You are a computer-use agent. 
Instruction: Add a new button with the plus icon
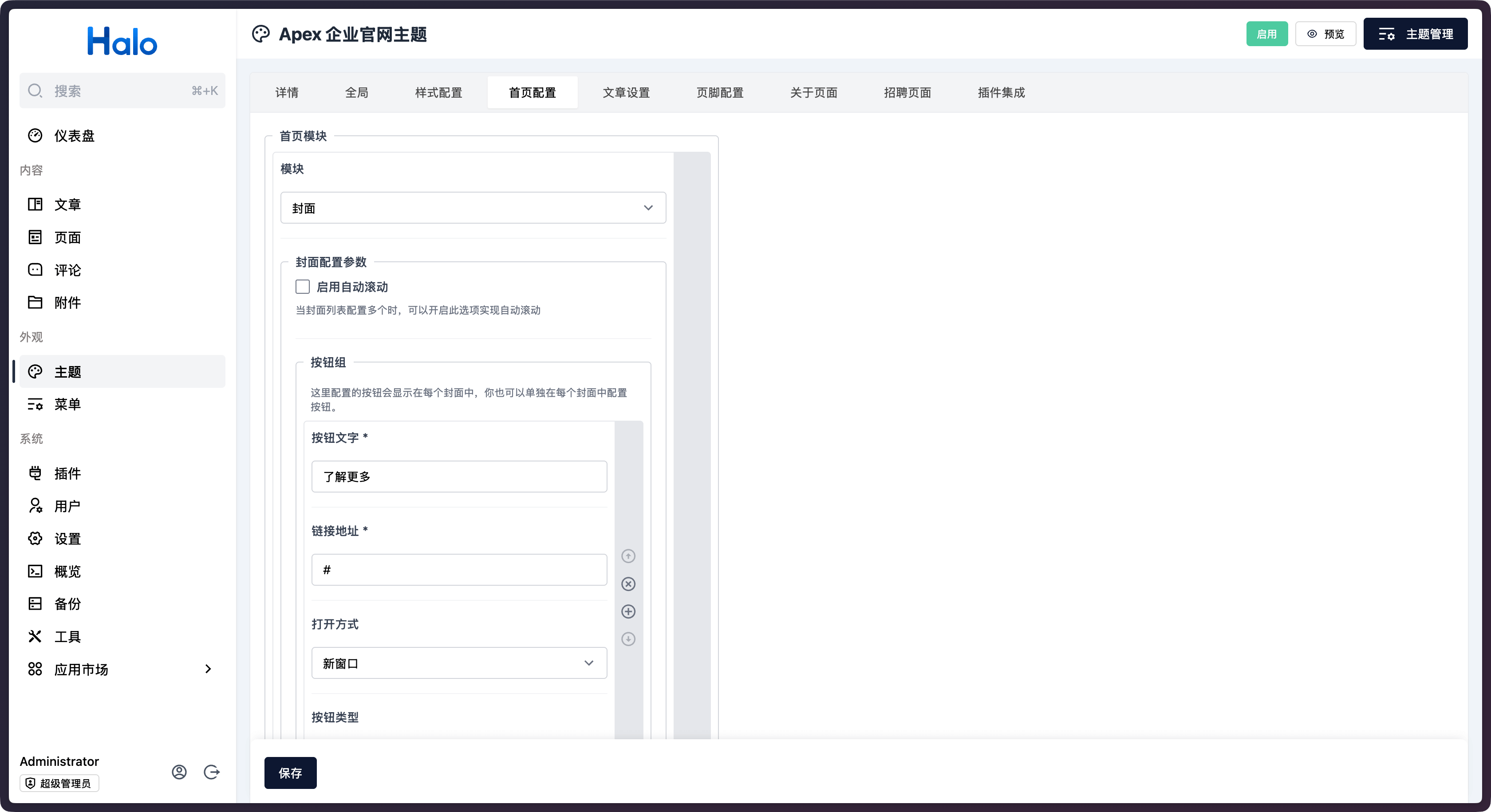point(628,611)
